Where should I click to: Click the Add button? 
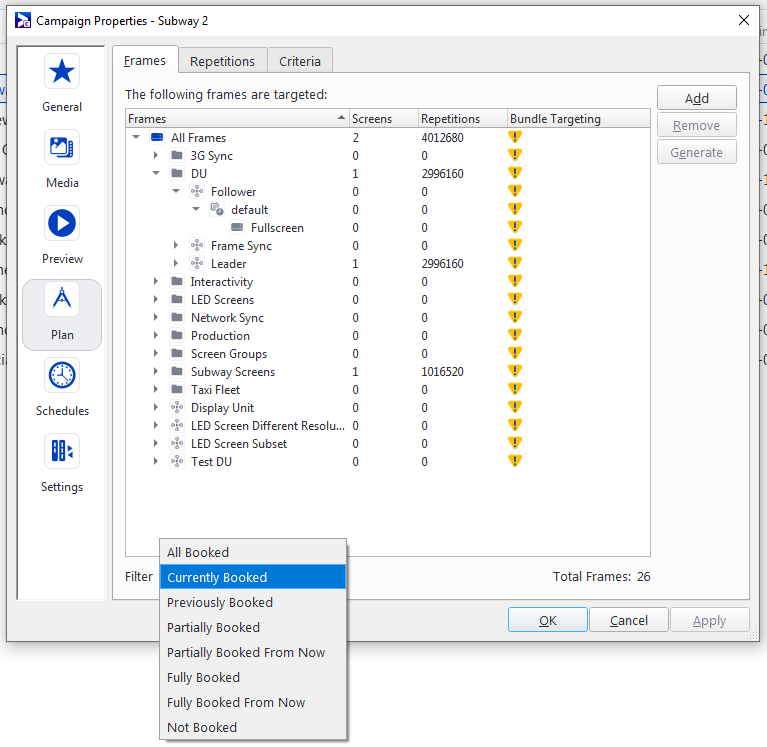pyautogui.click(x=696, y=98)
